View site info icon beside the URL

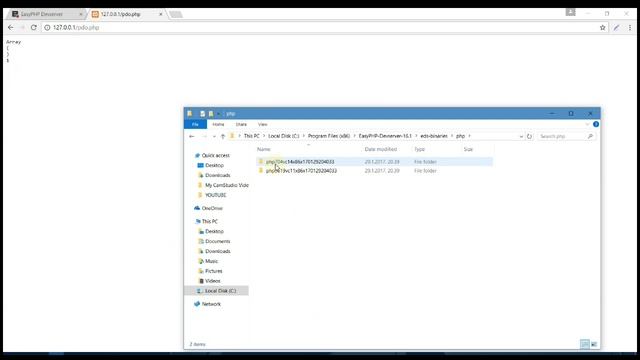tap(47, 27)
